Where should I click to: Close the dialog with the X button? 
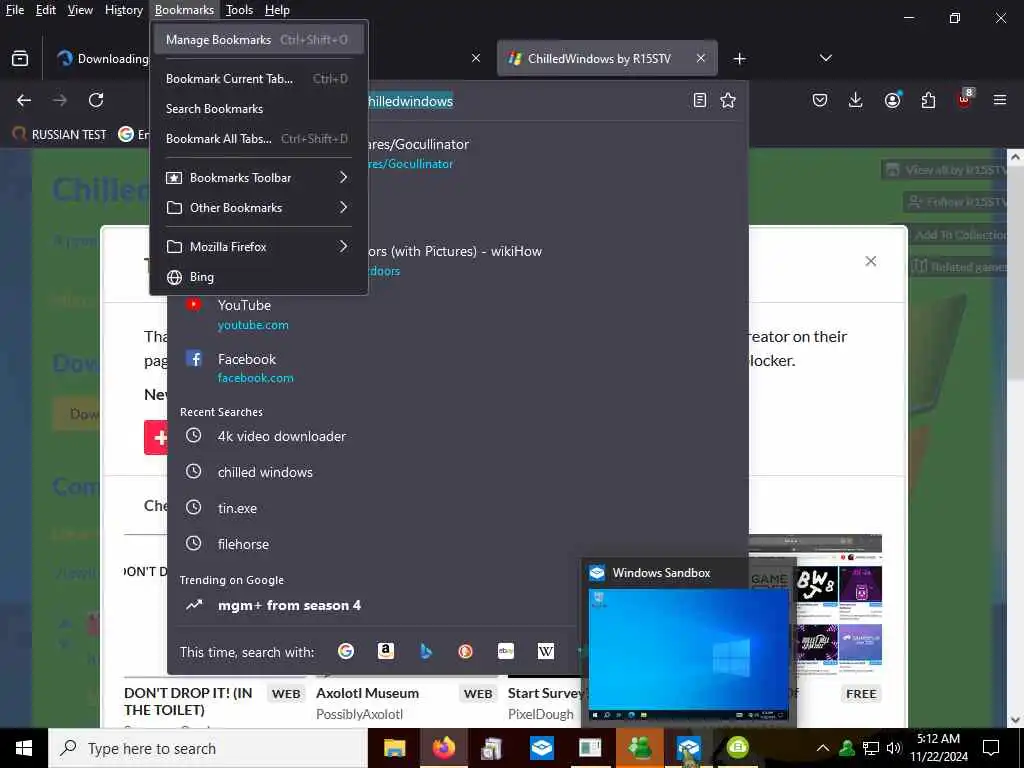871,261
